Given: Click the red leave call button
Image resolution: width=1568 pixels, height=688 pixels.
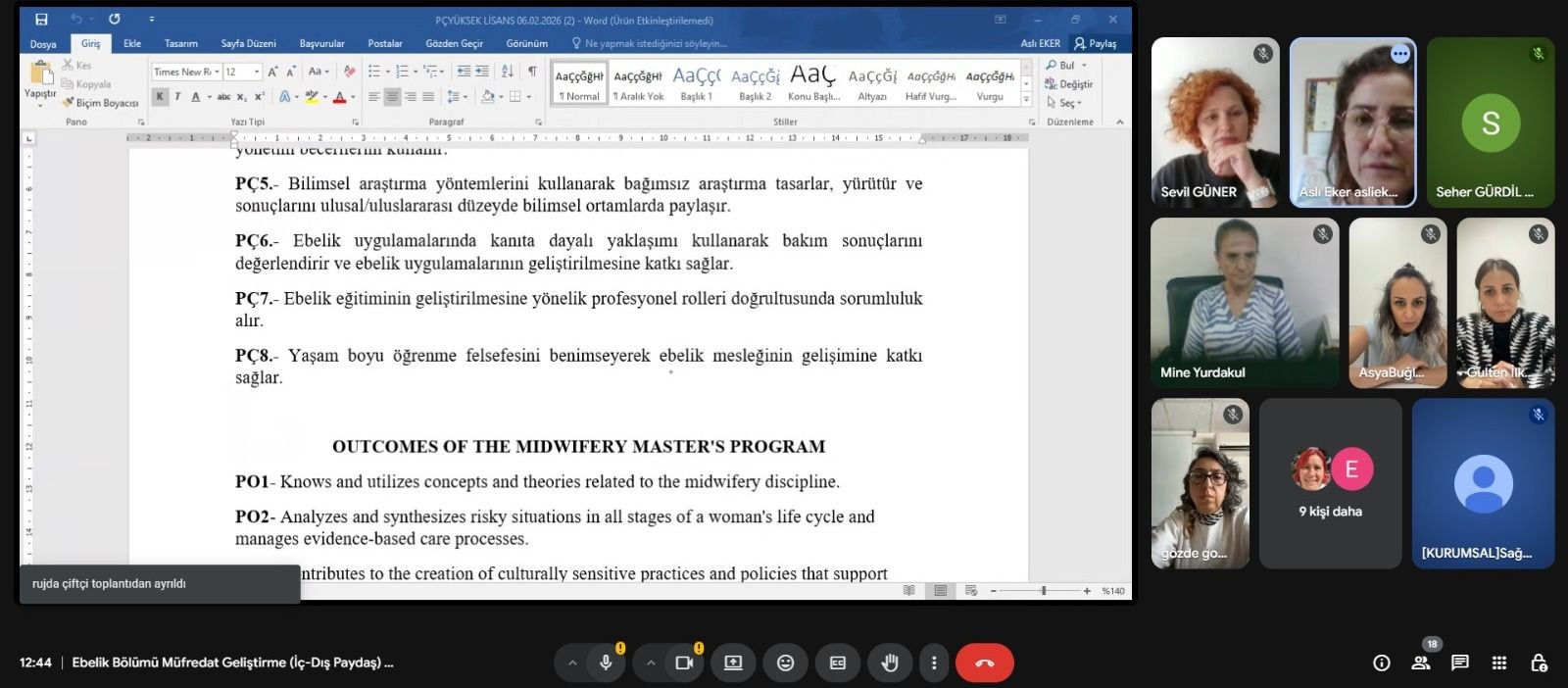Looking at the screenshot, I should (x=984, y=663).
